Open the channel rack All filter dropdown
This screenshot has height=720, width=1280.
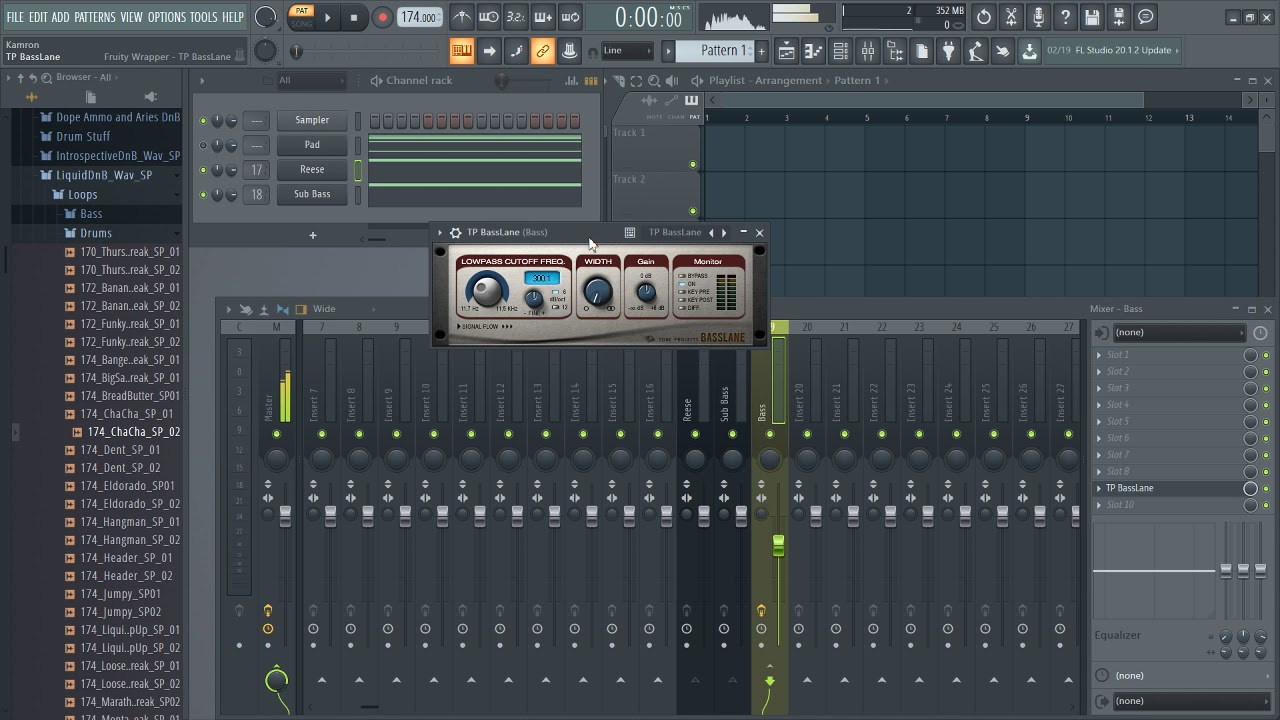[x=310, y=80]
